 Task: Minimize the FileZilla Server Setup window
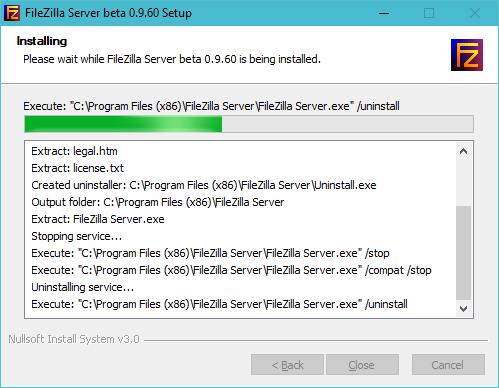coord(384,13)
